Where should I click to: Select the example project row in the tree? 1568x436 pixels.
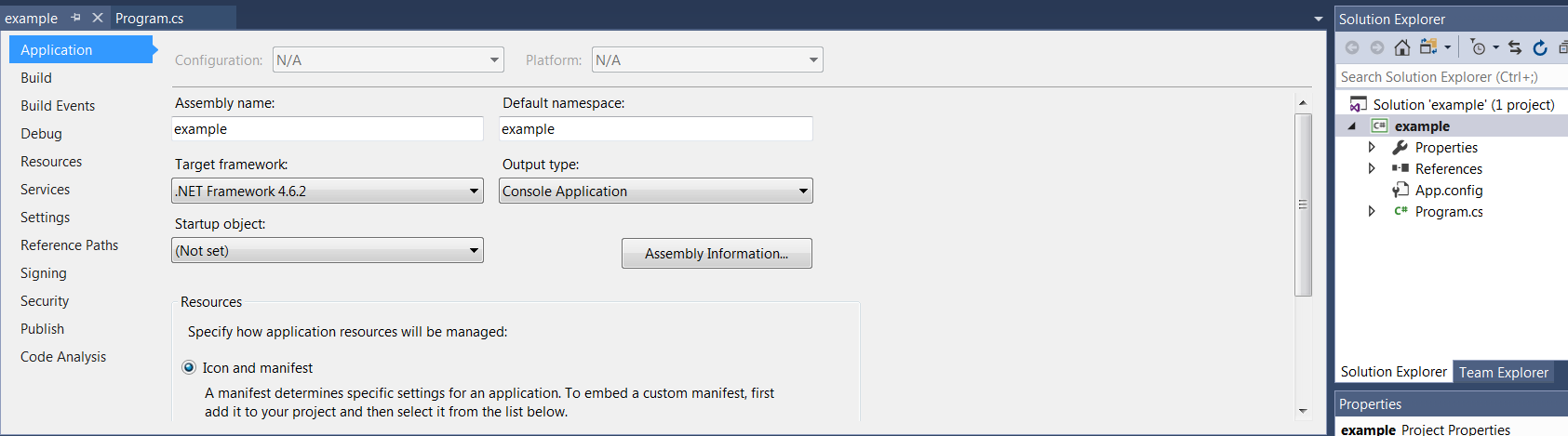tap(1452, 126)
